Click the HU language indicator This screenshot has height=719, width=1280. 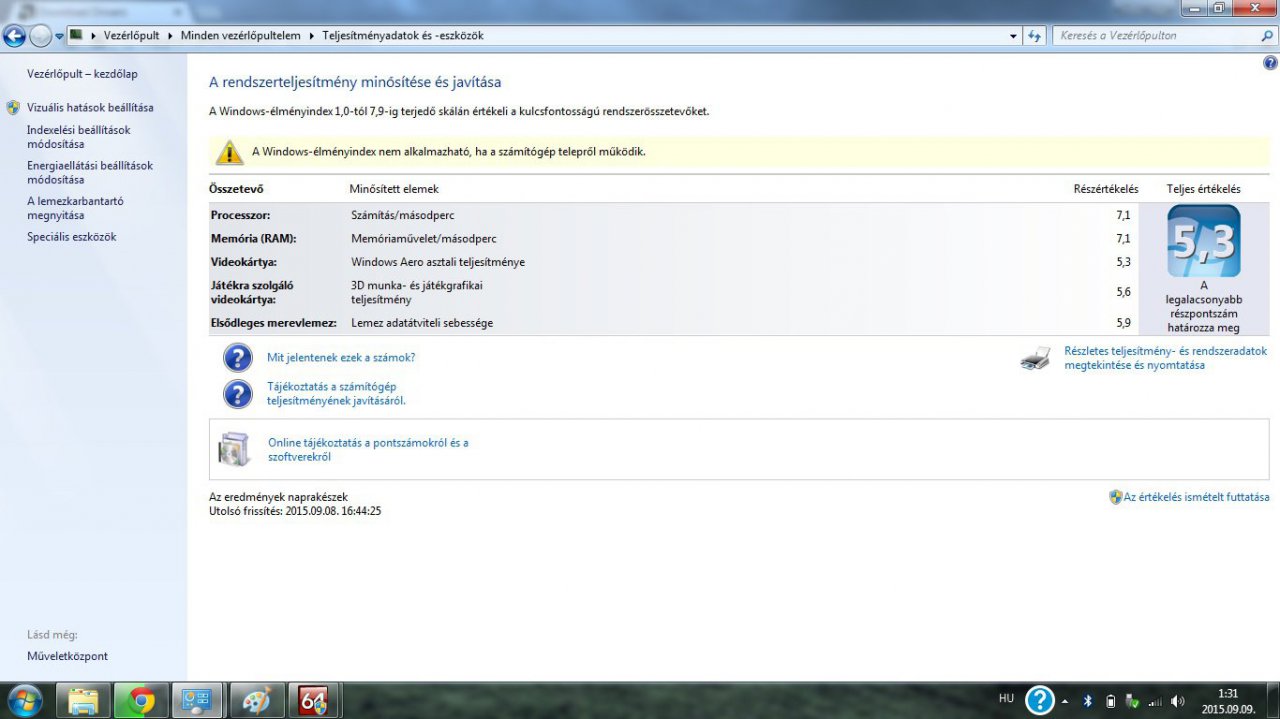(x=1006, y=698)
